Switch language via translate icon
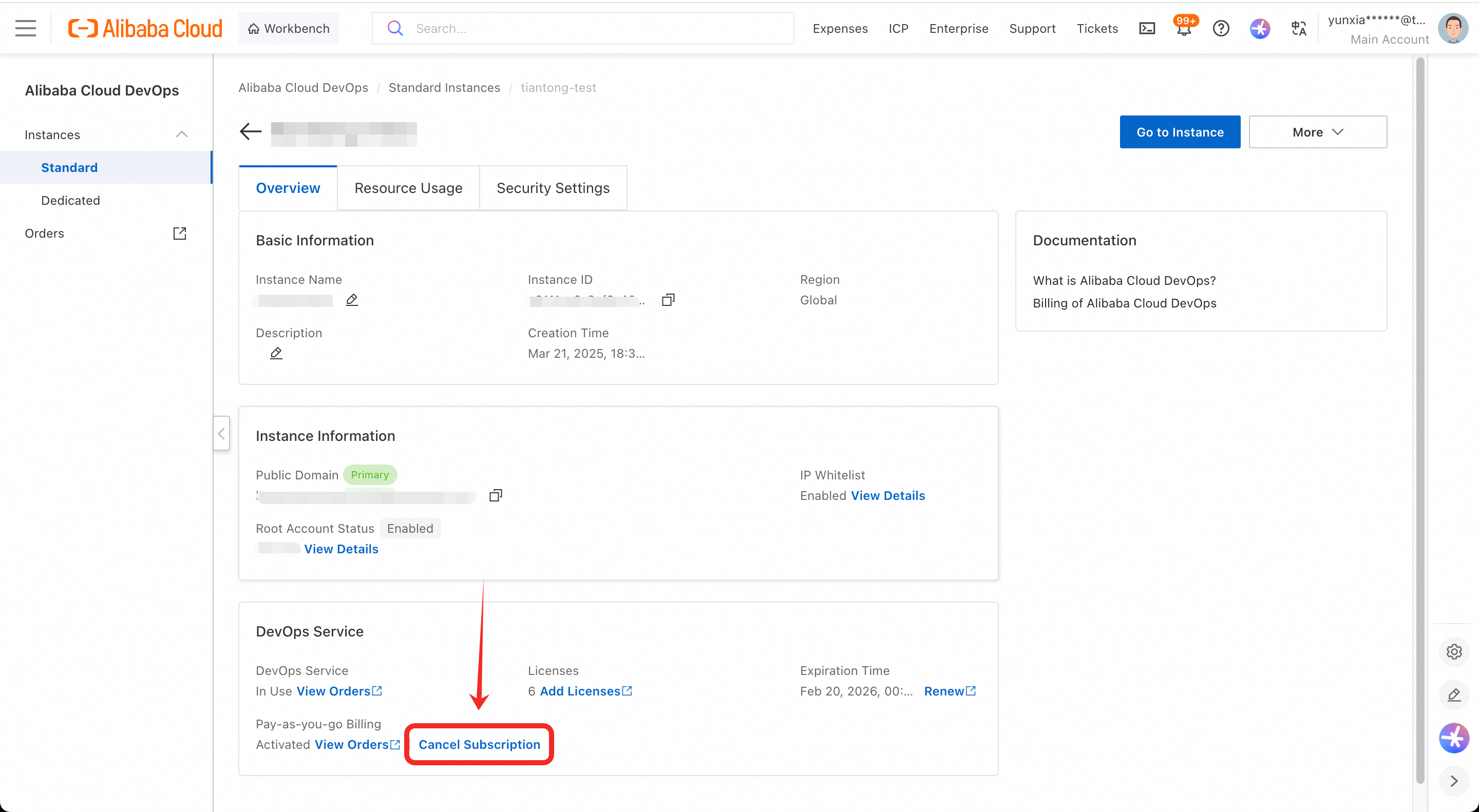Viewport: 1479px width, 812px height. point(1299,28)
